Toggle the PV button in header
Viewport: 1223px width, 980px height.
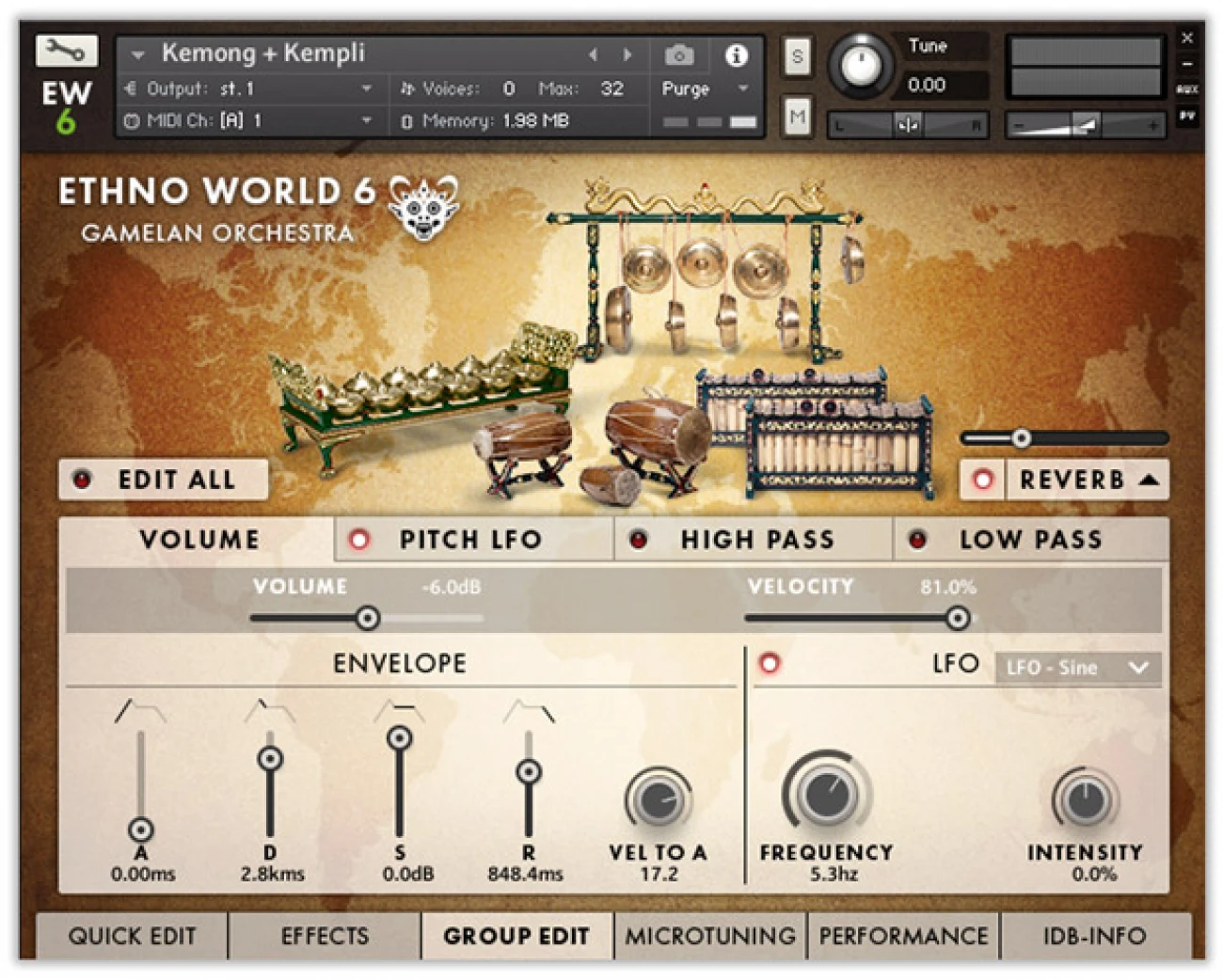[1187, 116]
